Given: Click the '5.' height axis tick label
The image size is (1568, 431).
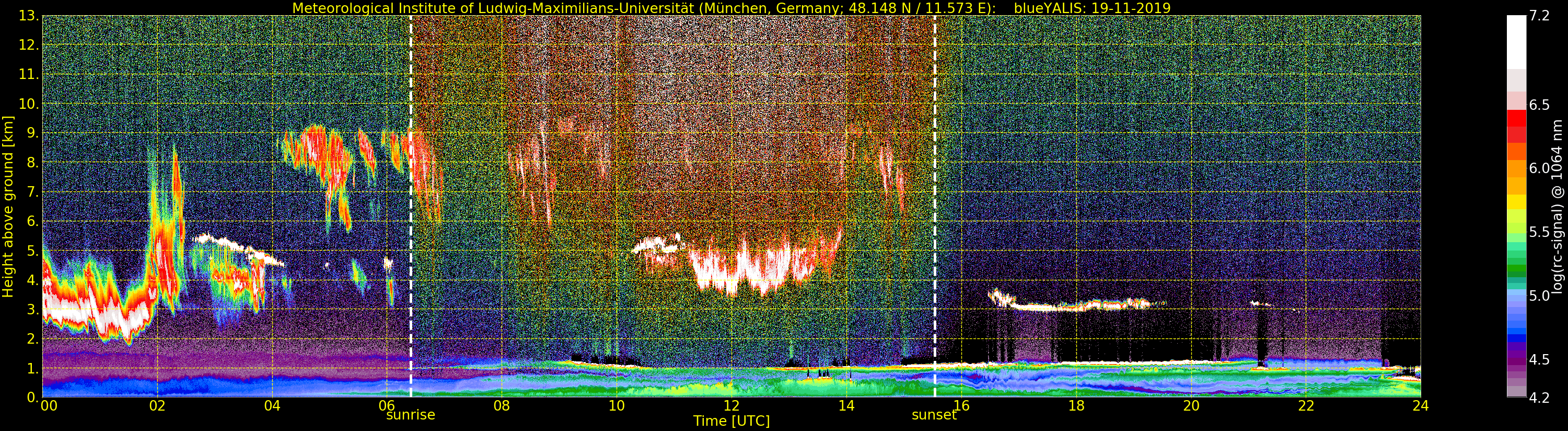Looking at the screenshot, I should [33, 251].
